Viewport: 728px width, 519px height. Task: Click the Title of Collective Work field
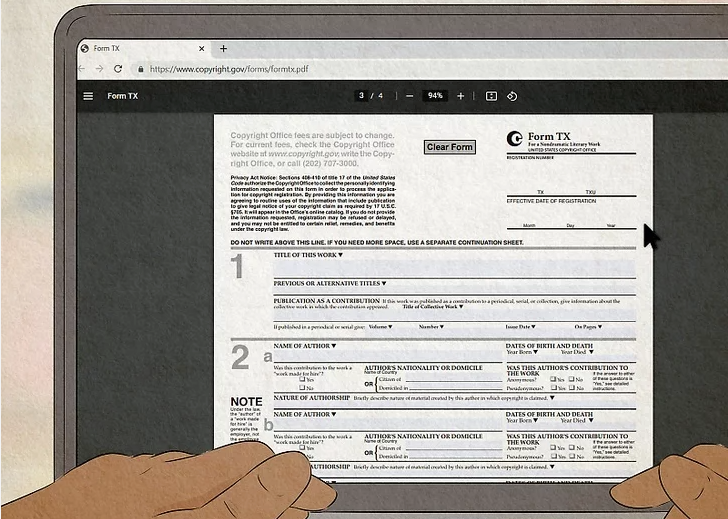[454, 315]
